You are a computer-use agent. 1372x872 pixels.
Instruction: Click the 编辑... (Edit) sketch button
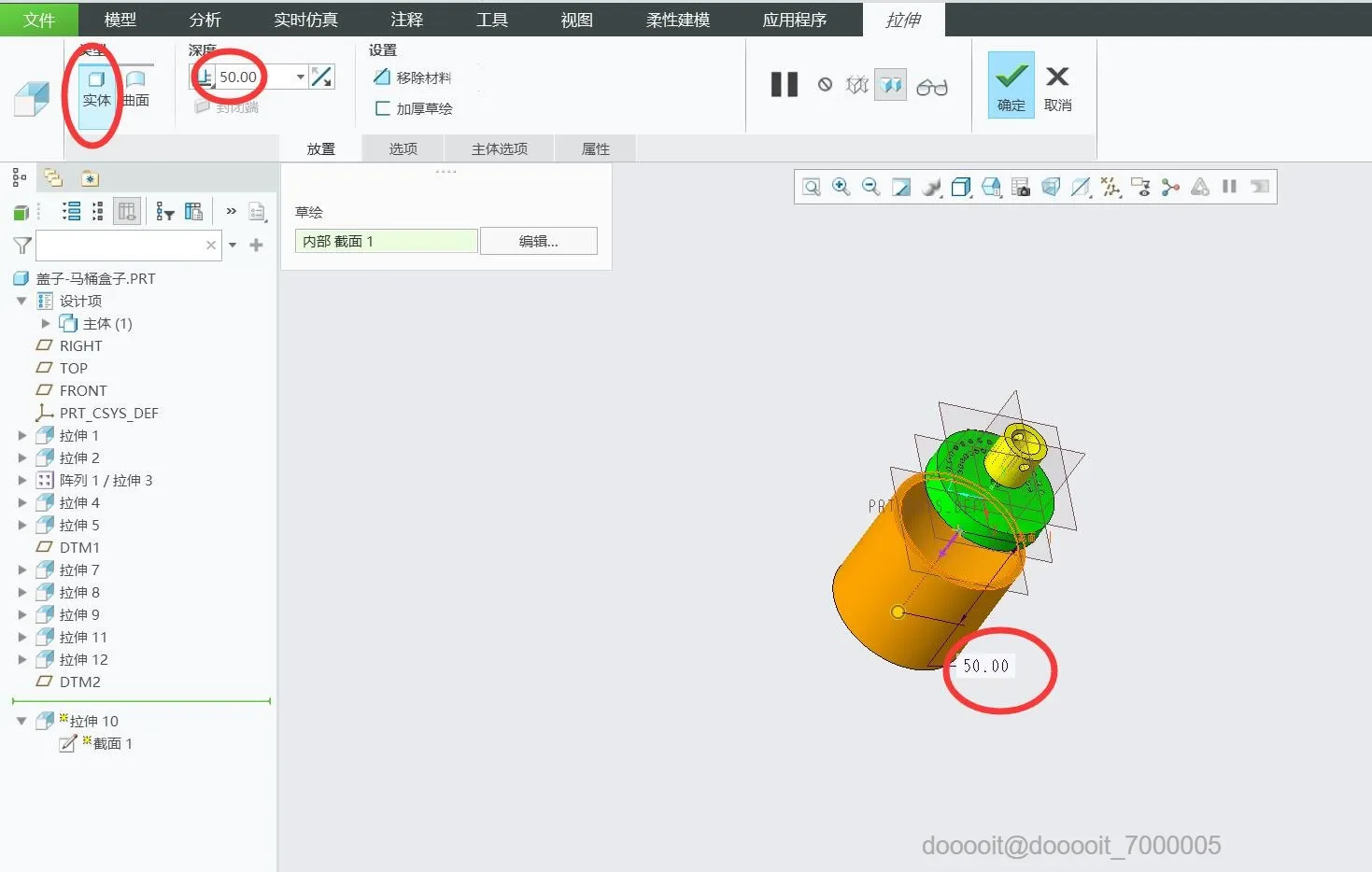tap(538, 241)
